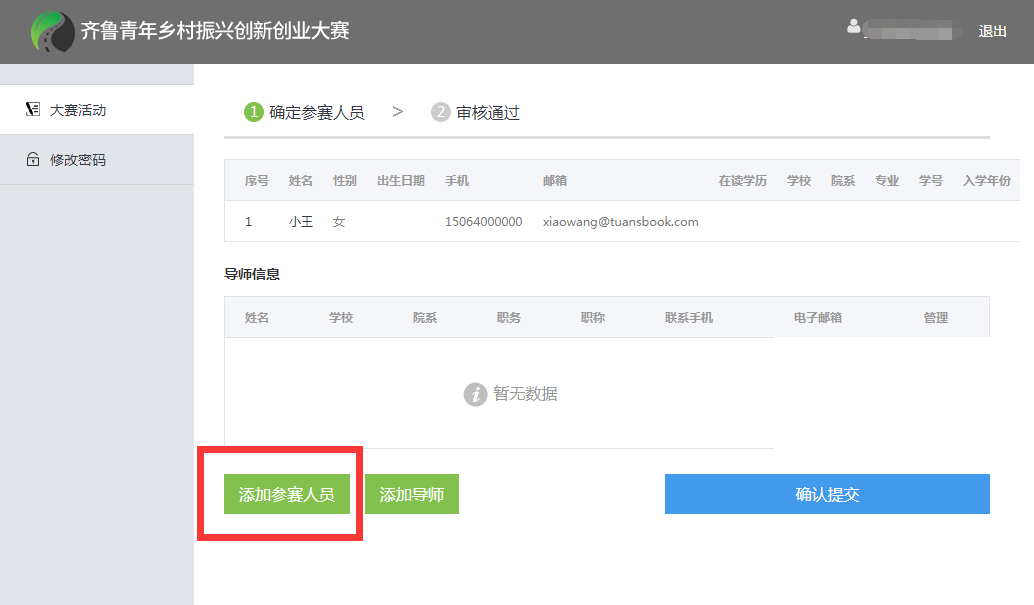Open 大赛活动 in the sidebar
The width and height of the screenshot is (1034, 605).
point(78,110)
